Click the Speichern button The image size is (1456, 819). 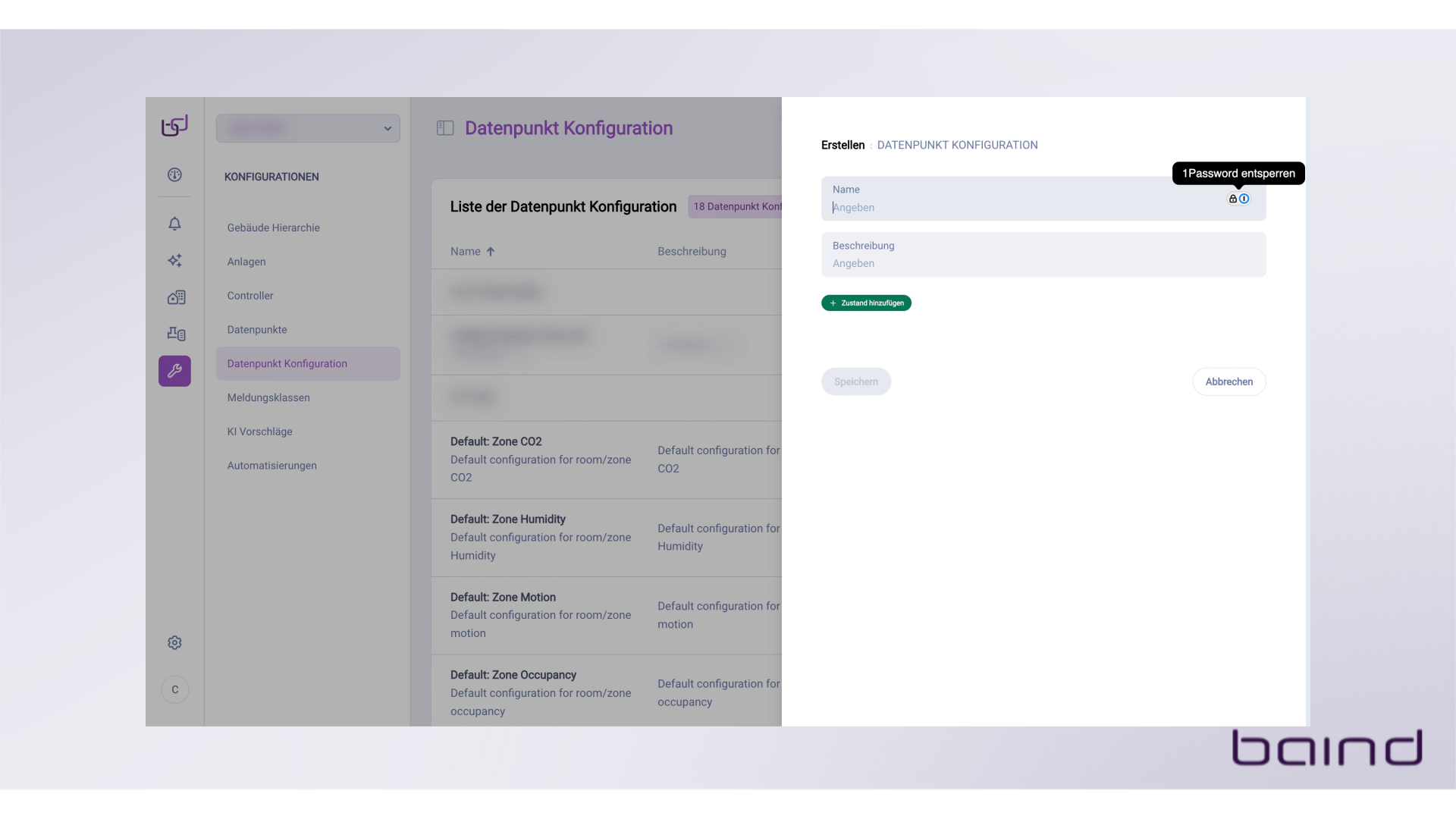(x=855, y=381)
